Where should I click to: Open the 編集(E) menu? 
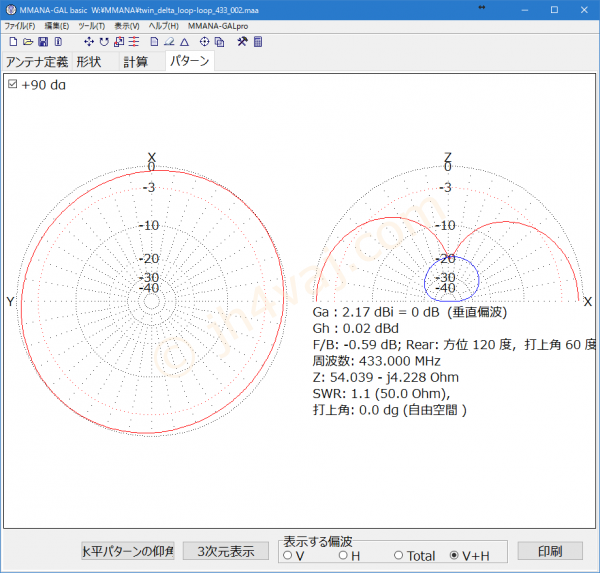click(57, 26)
